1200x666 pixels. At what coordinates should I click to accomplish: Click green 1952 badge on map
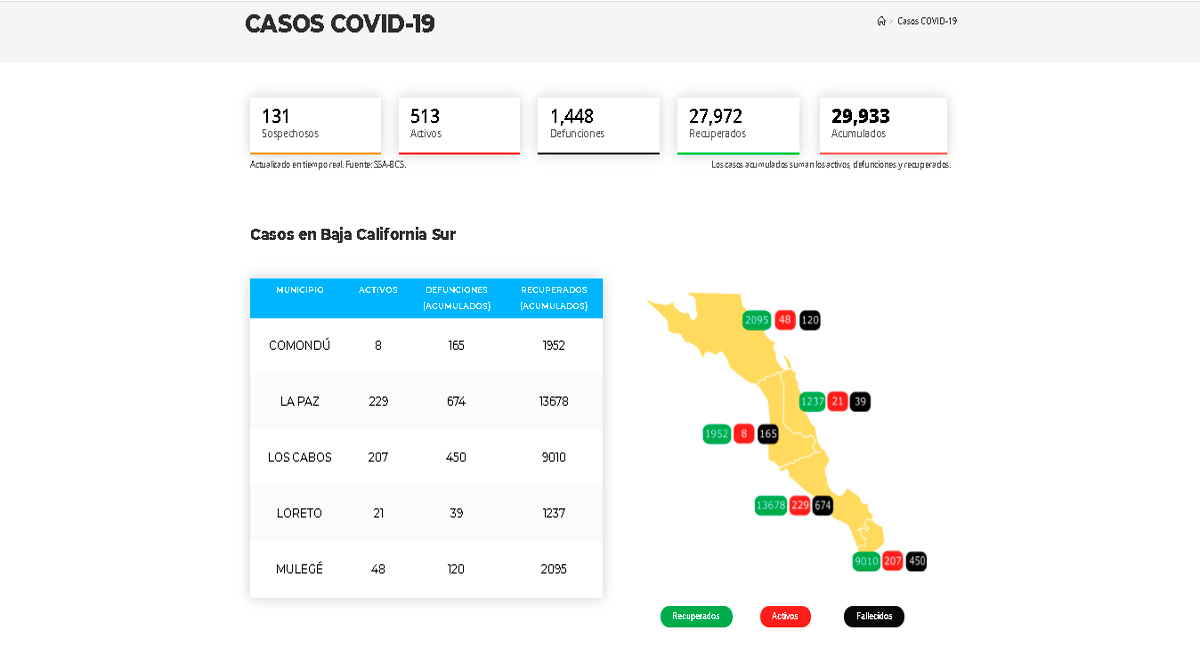point(717,434)
